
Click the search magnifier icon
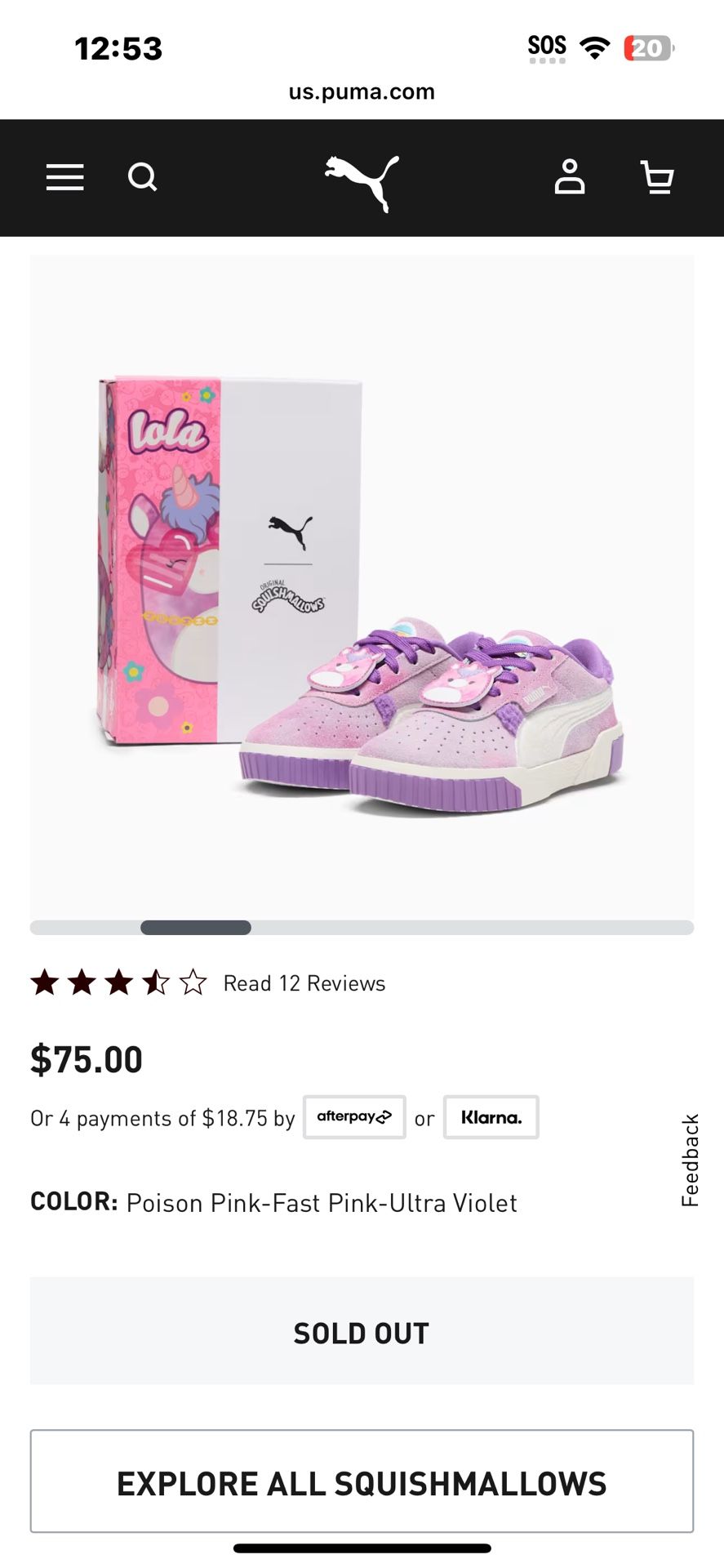[142, 177]
